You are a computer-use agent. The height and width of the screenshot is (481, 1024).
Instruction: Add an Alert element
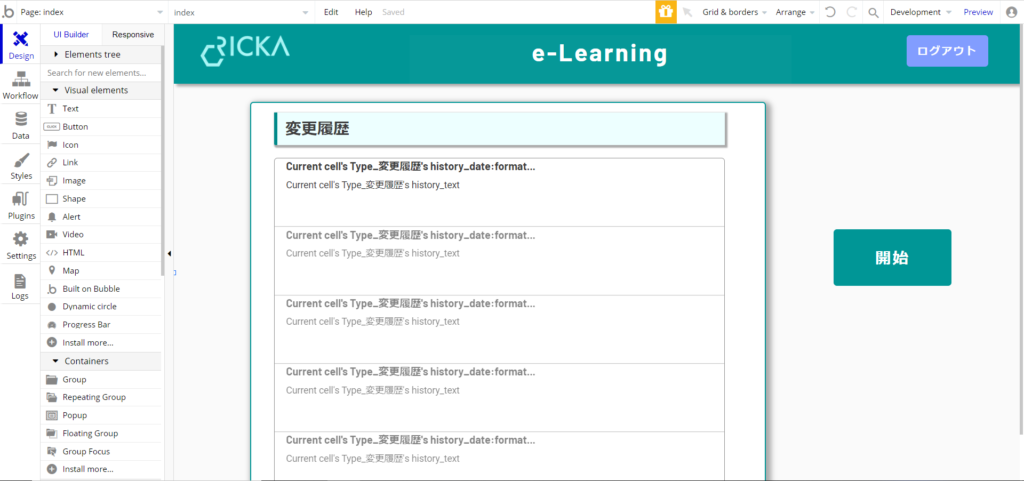pos(101,217)
